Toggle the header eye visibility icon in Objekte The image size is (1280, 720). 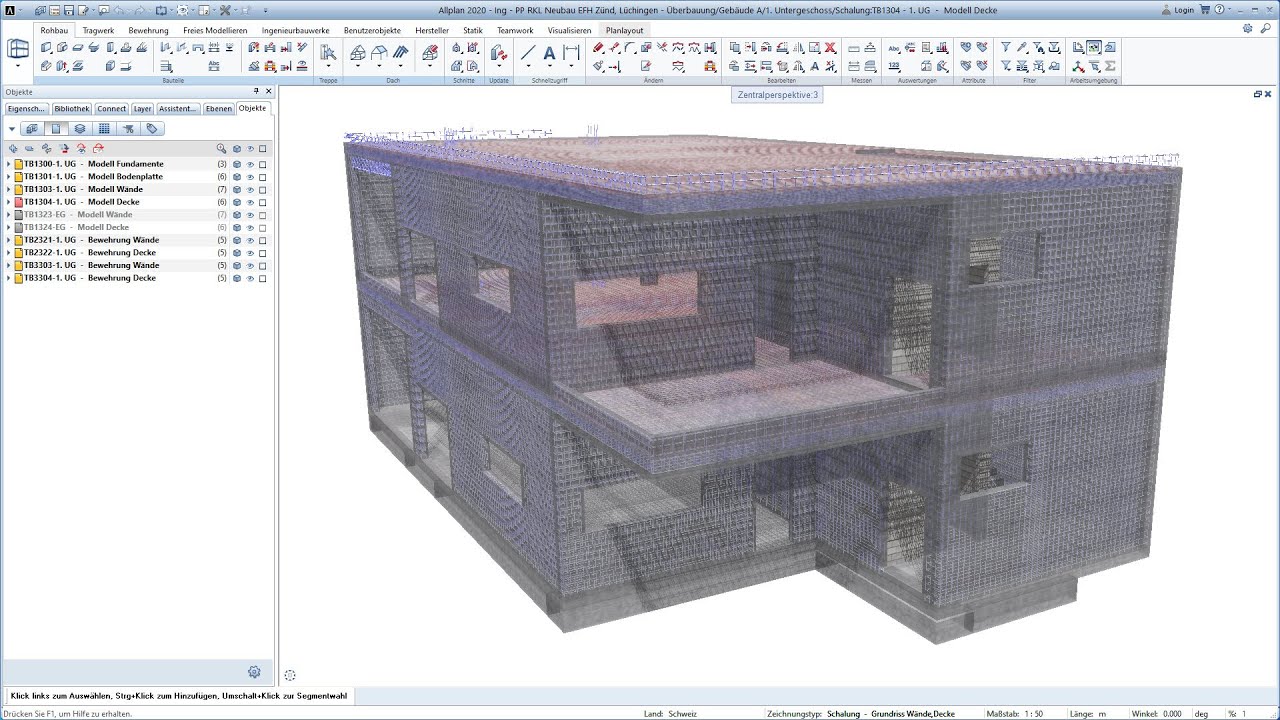(x=250, y=149)
